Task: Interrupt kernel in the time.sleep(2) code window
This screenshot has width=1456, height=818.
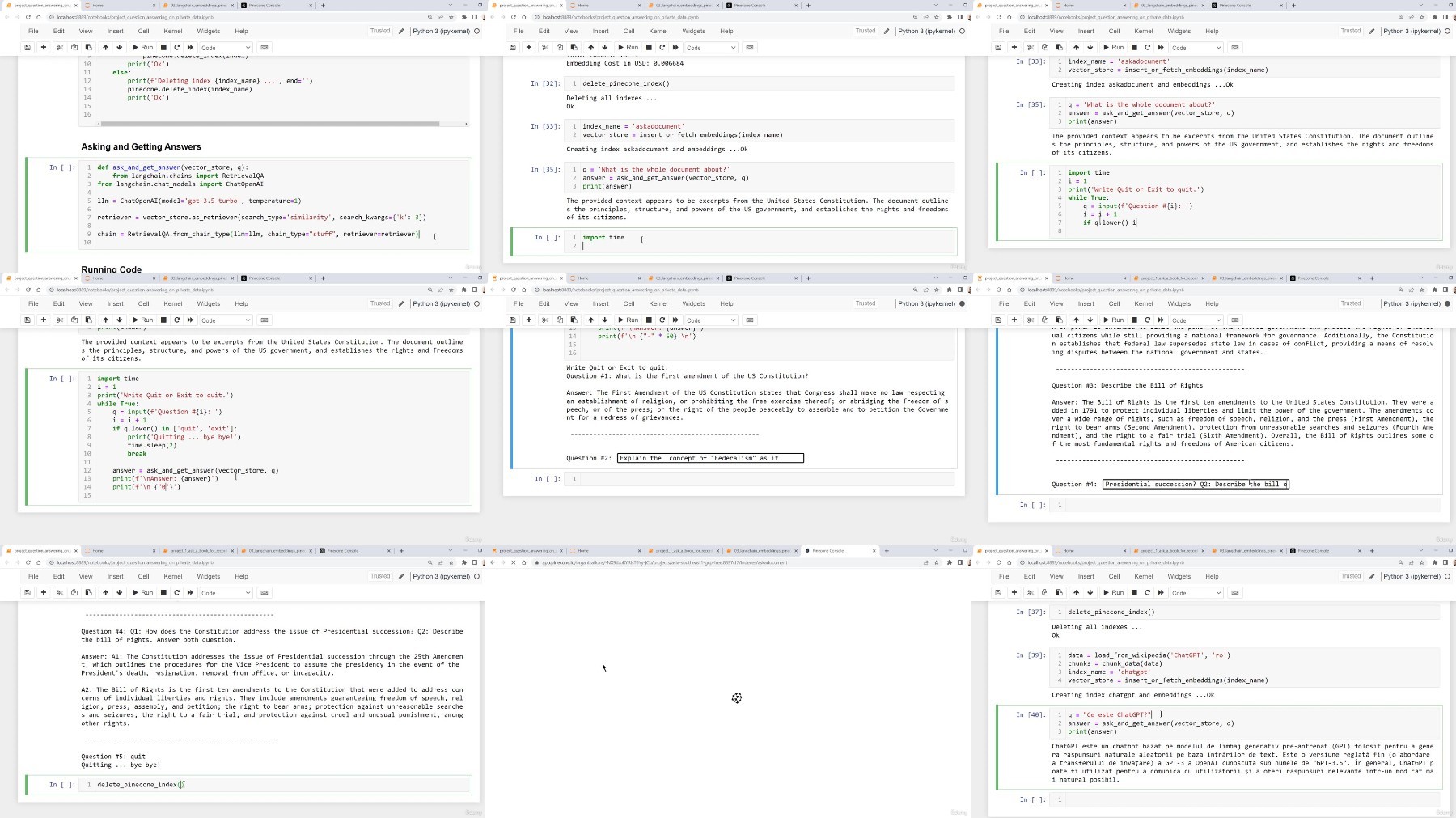Action: tap(163, 320)
